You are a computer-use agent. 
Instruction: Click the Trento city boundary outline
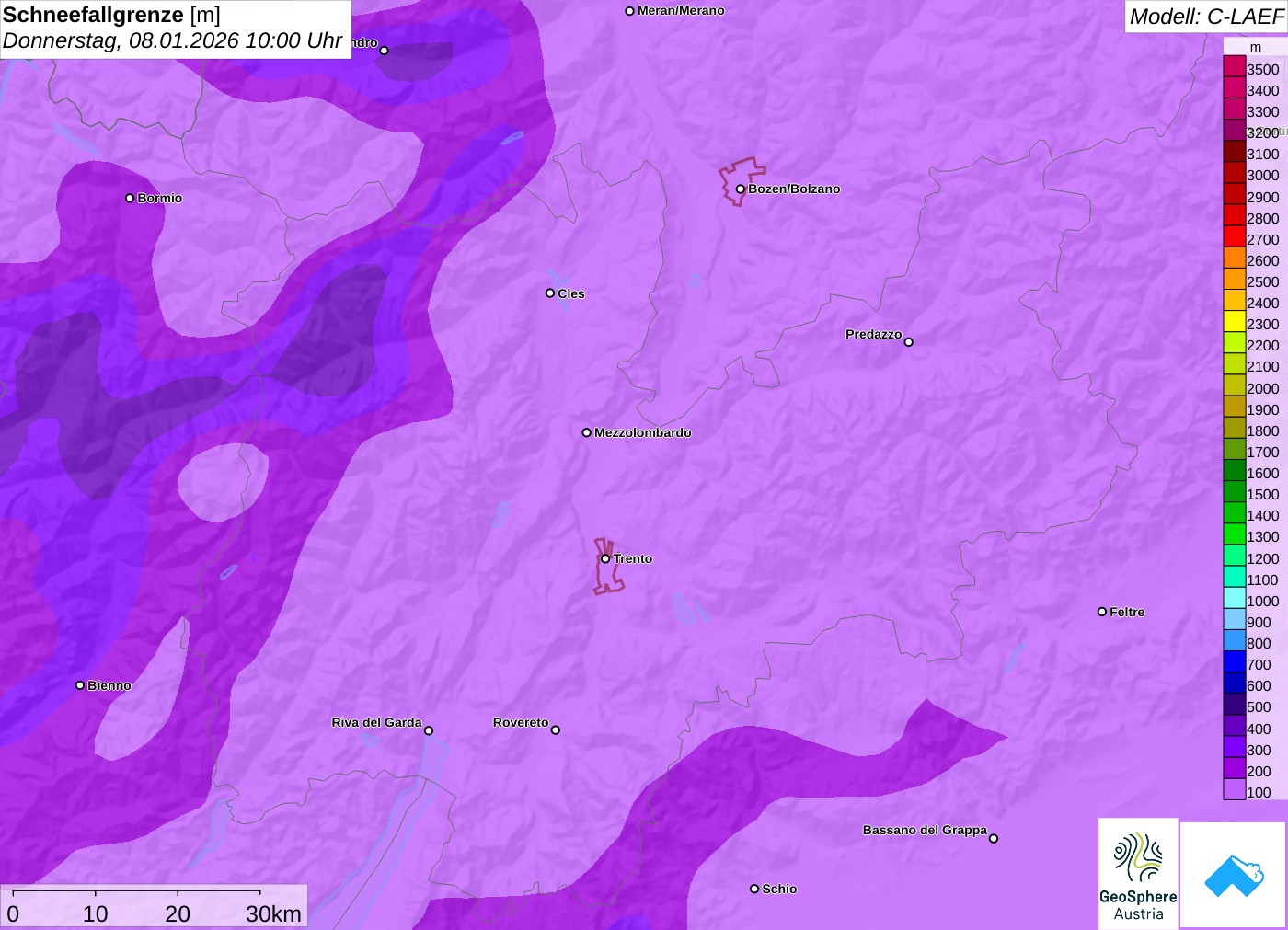pos(608,567)
